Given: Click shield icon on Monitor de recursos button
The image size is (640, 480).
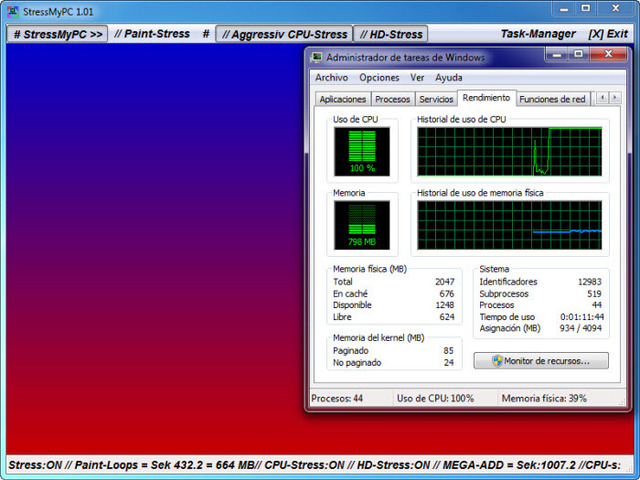Looking at the screenshot, I should pos(497,361).
